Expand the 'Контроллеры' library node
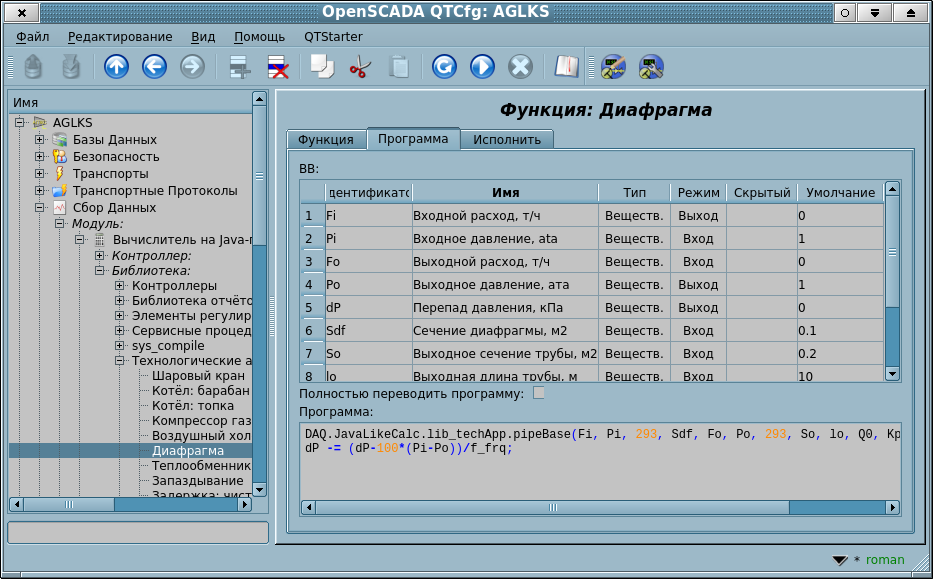Screen dimensions: 933x579 (x=120, y=287)
